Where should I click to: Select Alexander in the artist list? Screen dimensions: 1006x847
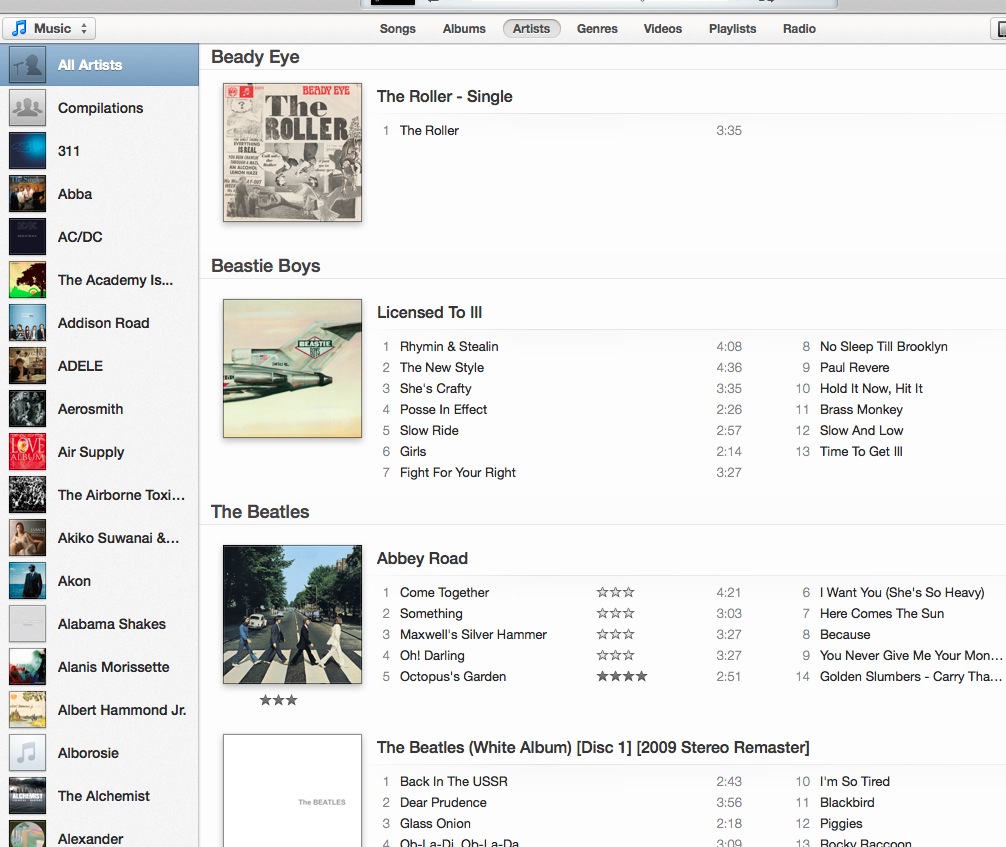99,834
